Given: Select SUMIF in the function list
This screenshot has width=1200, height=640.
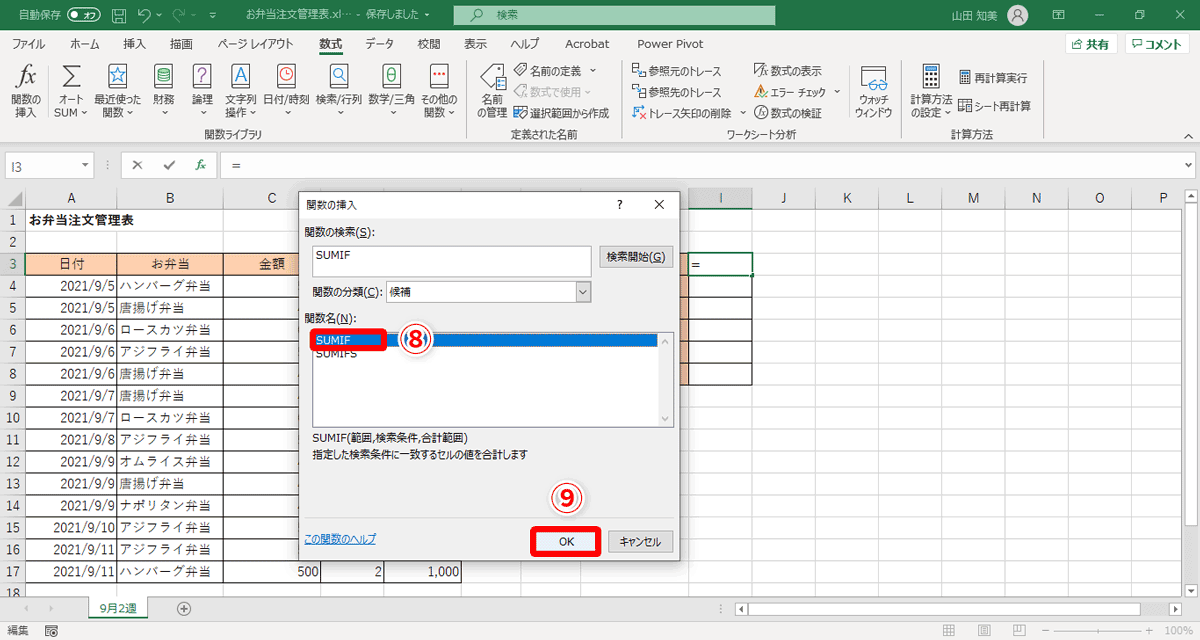Looking at the screenshot, I should pos(484,340).
